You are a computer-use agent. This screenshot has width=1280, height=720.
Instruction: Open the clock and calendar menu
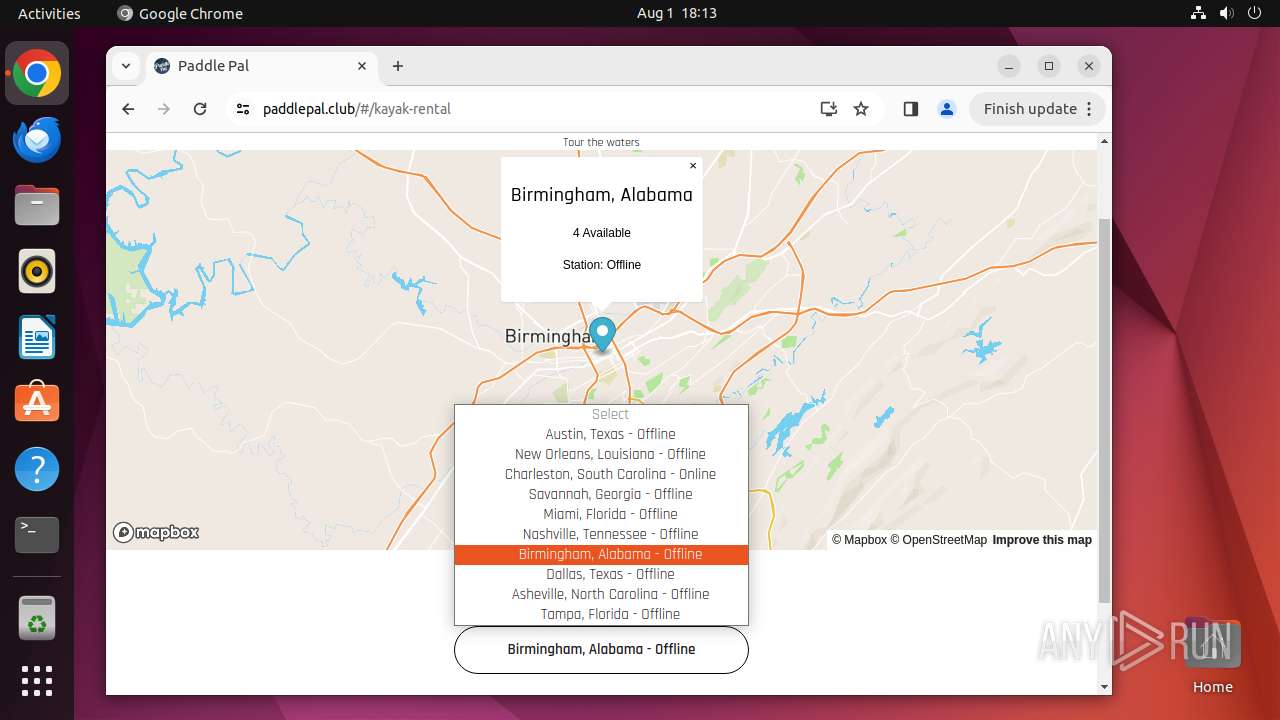coord(677,13)
